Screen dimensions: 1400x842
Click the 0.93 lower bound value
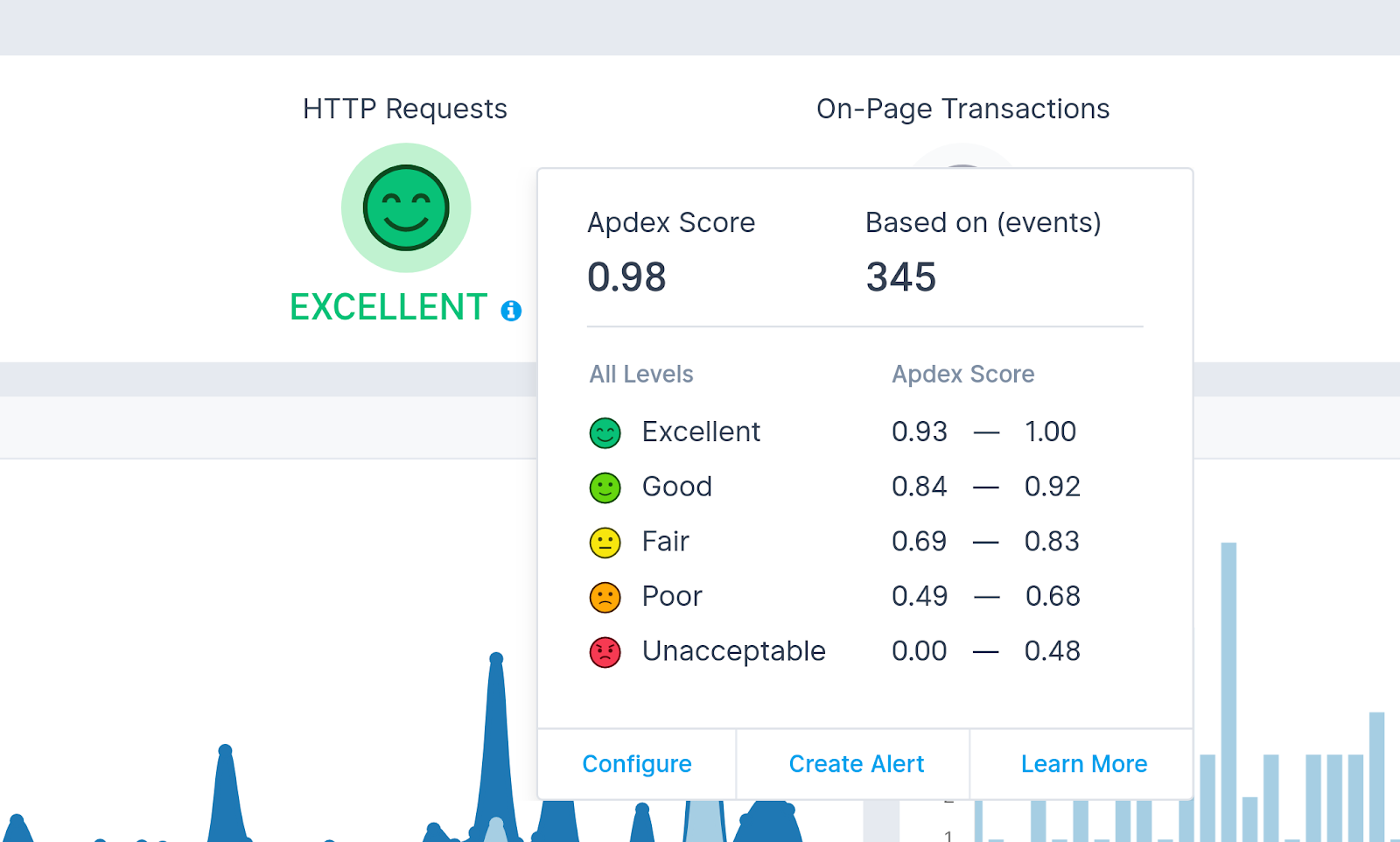click(x=920, y=432)
